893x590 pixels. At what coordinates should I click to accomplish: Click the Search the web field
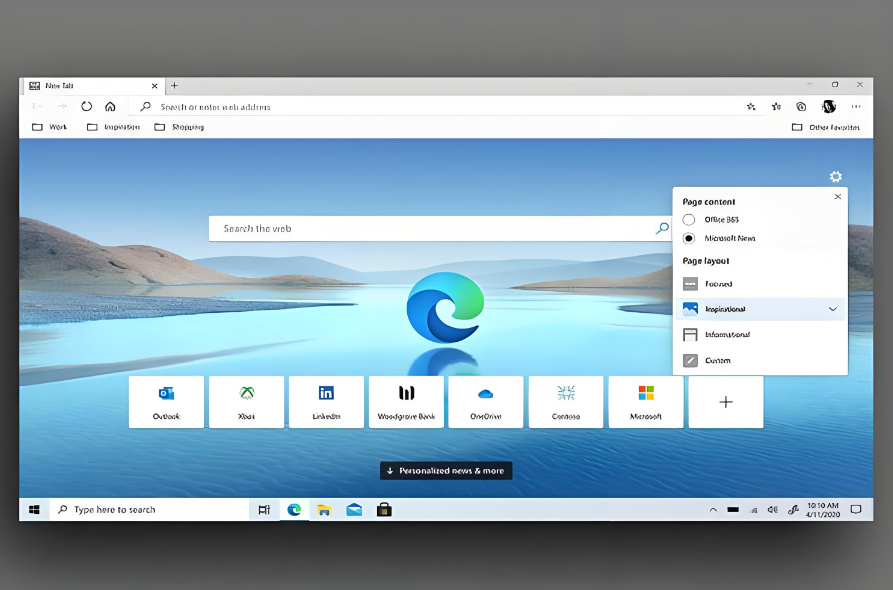click(x=439, y=228)
